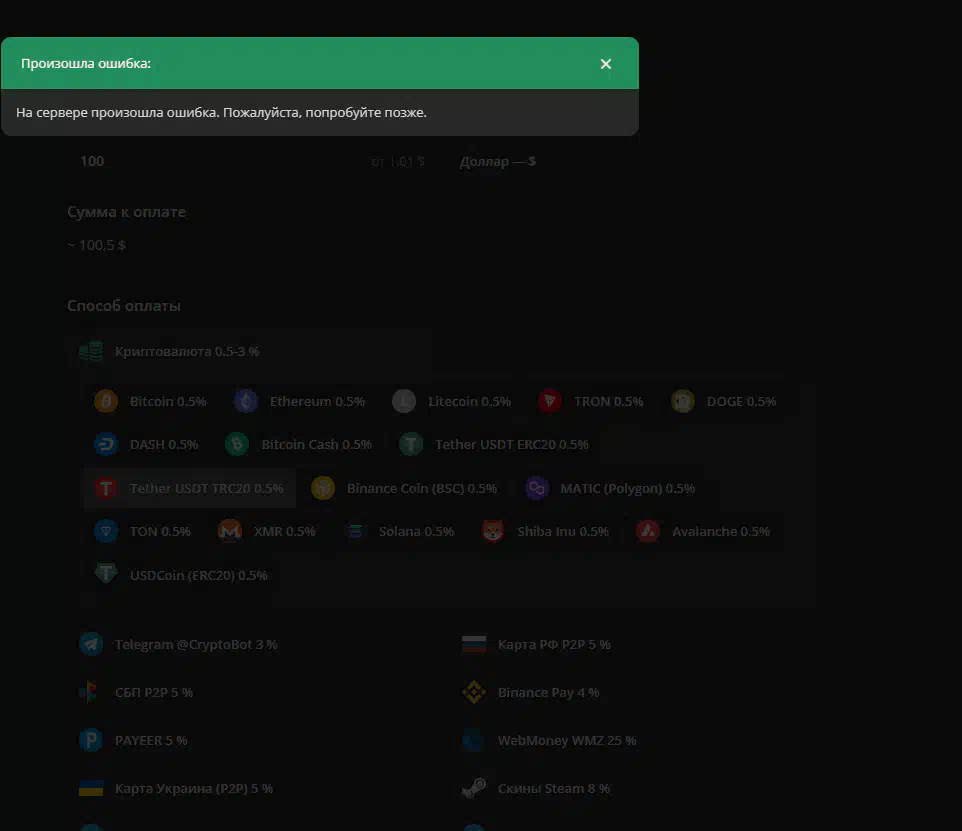Click the Ethereum diamond icon
The width and height of the screenshot is (962, 831).
[246, 402]
